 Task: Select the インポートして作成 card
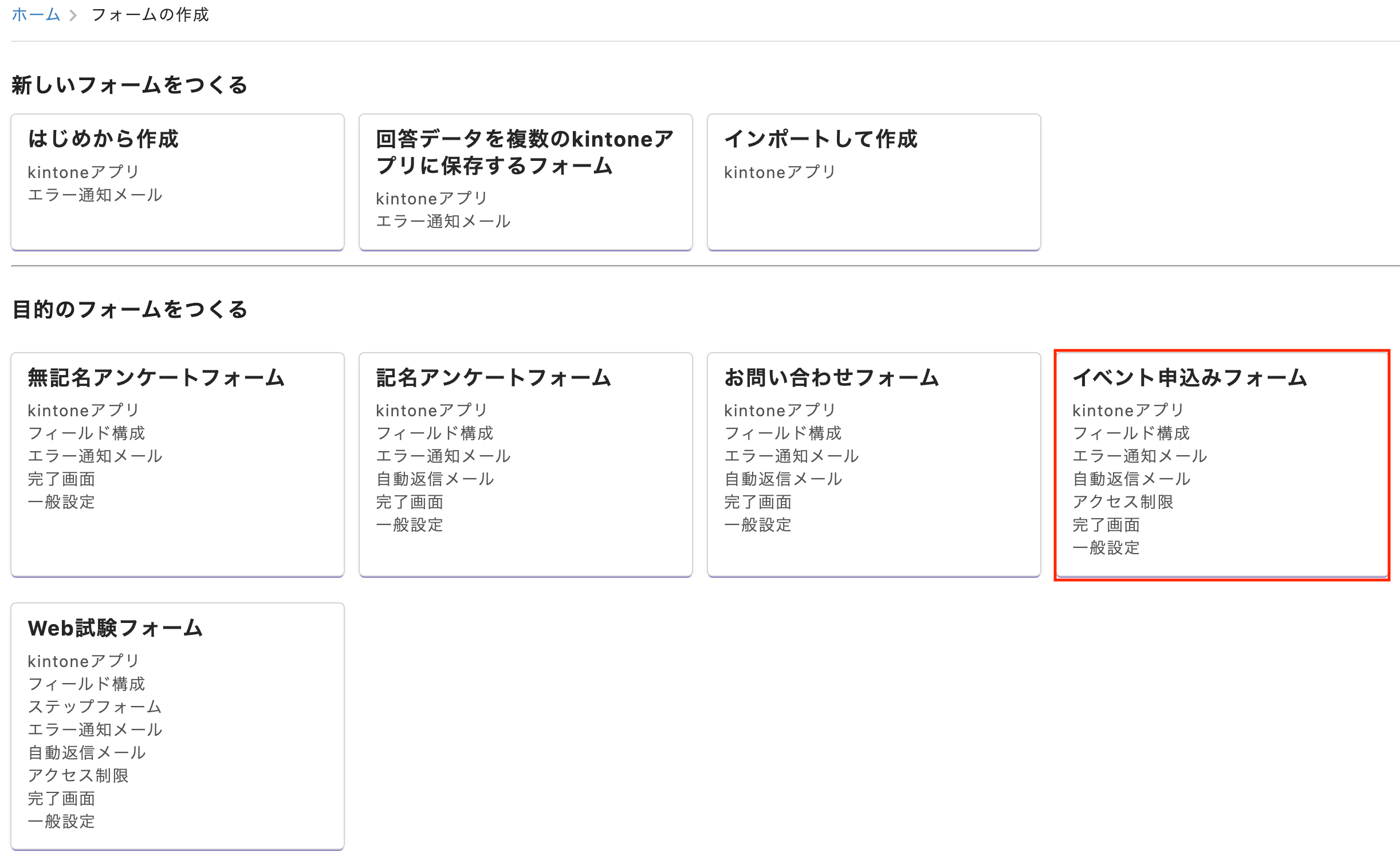[874, 182]
